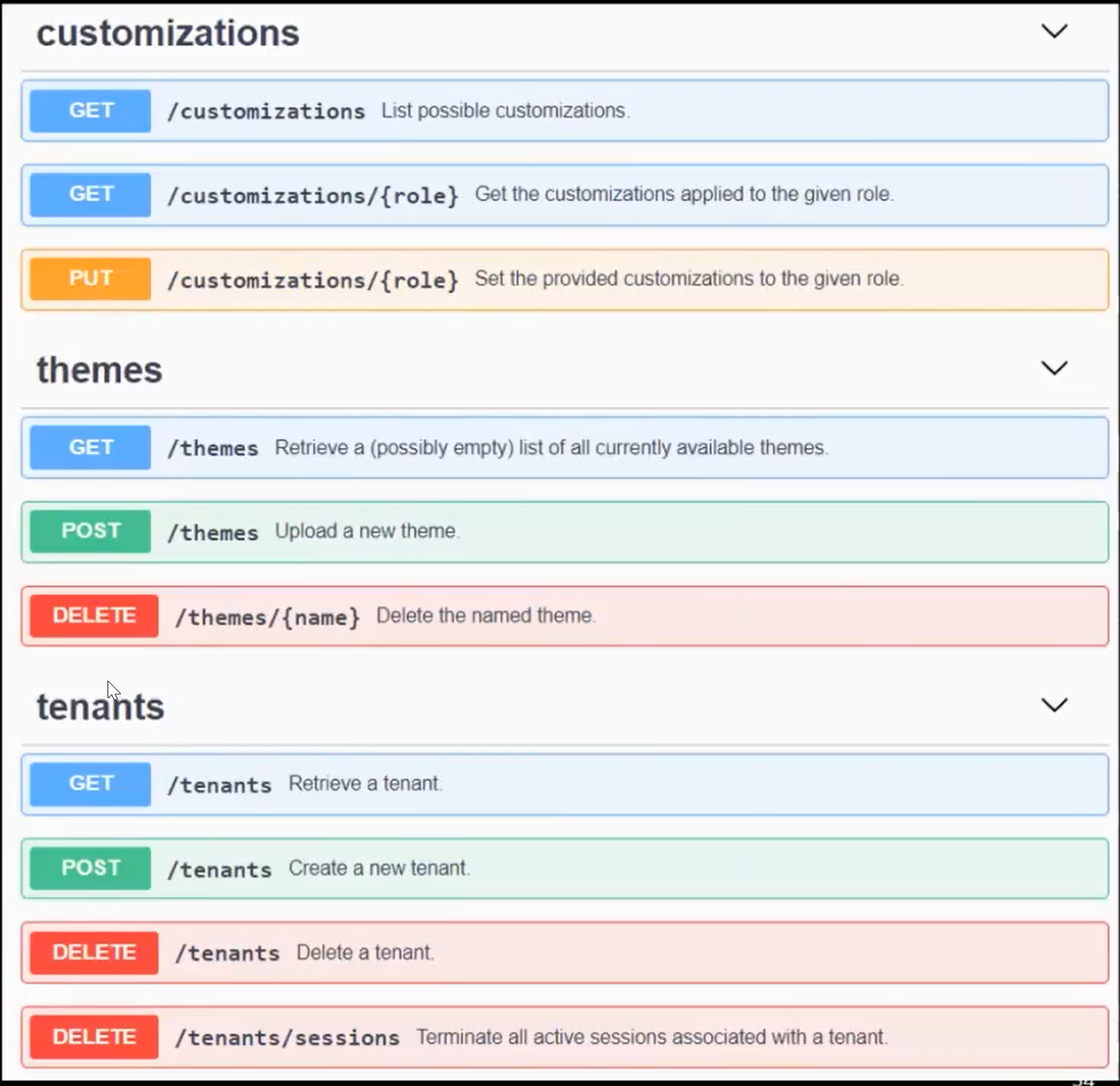Select the tenants section heading

100,705
